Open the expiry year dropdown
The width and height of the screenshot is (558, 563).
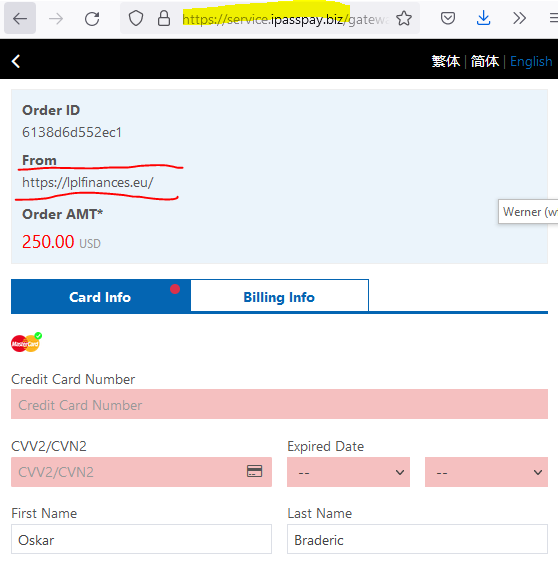[x=486, y=472]
